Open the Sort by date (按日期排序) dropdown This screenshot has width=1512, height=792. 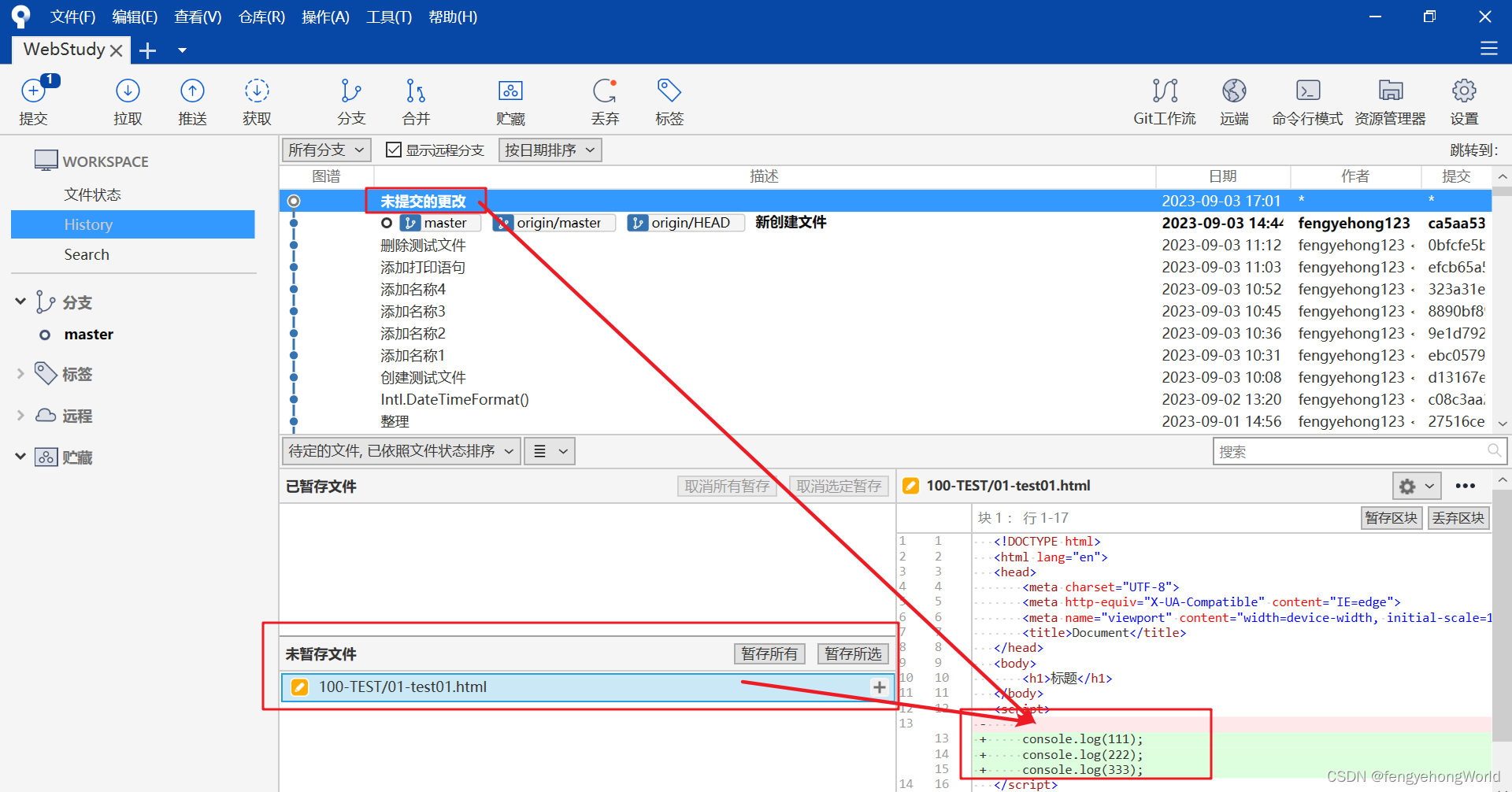coord(550,150)
